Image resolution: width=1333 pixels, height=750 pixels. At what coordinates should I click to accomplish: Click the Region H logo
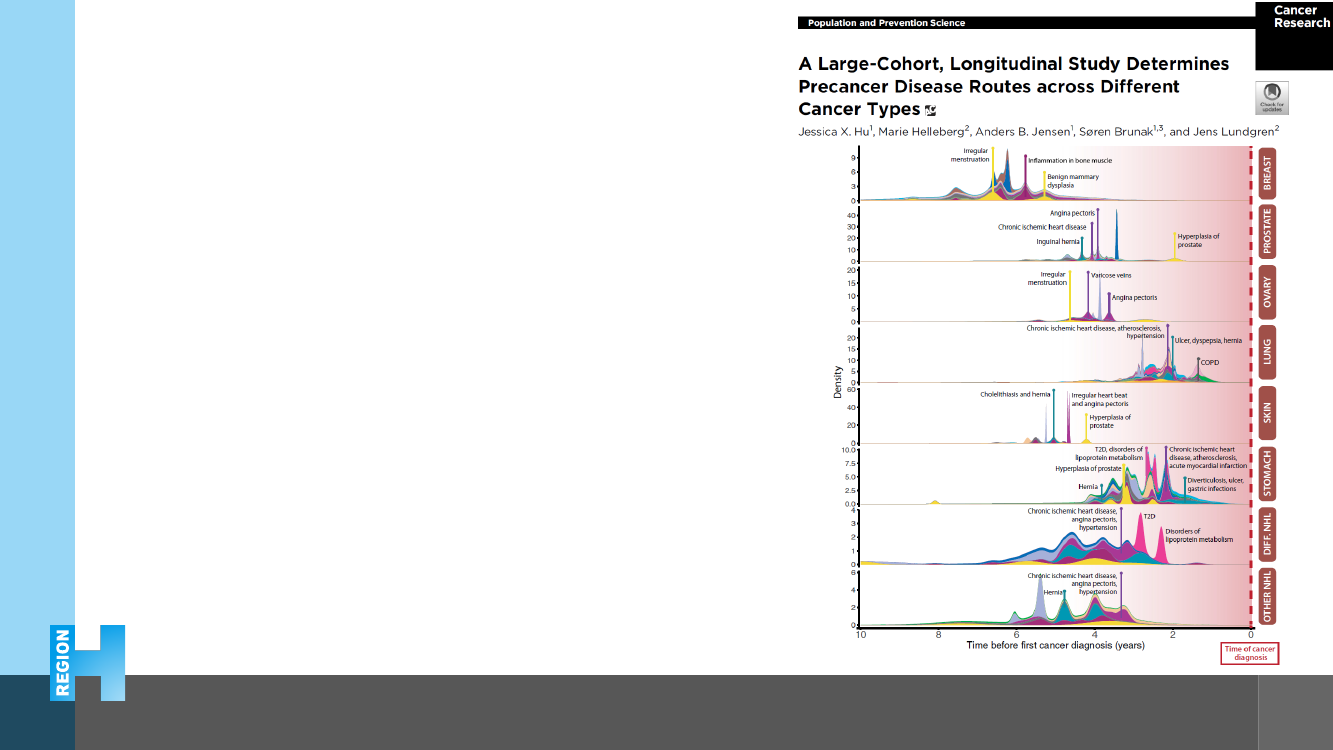88,662
